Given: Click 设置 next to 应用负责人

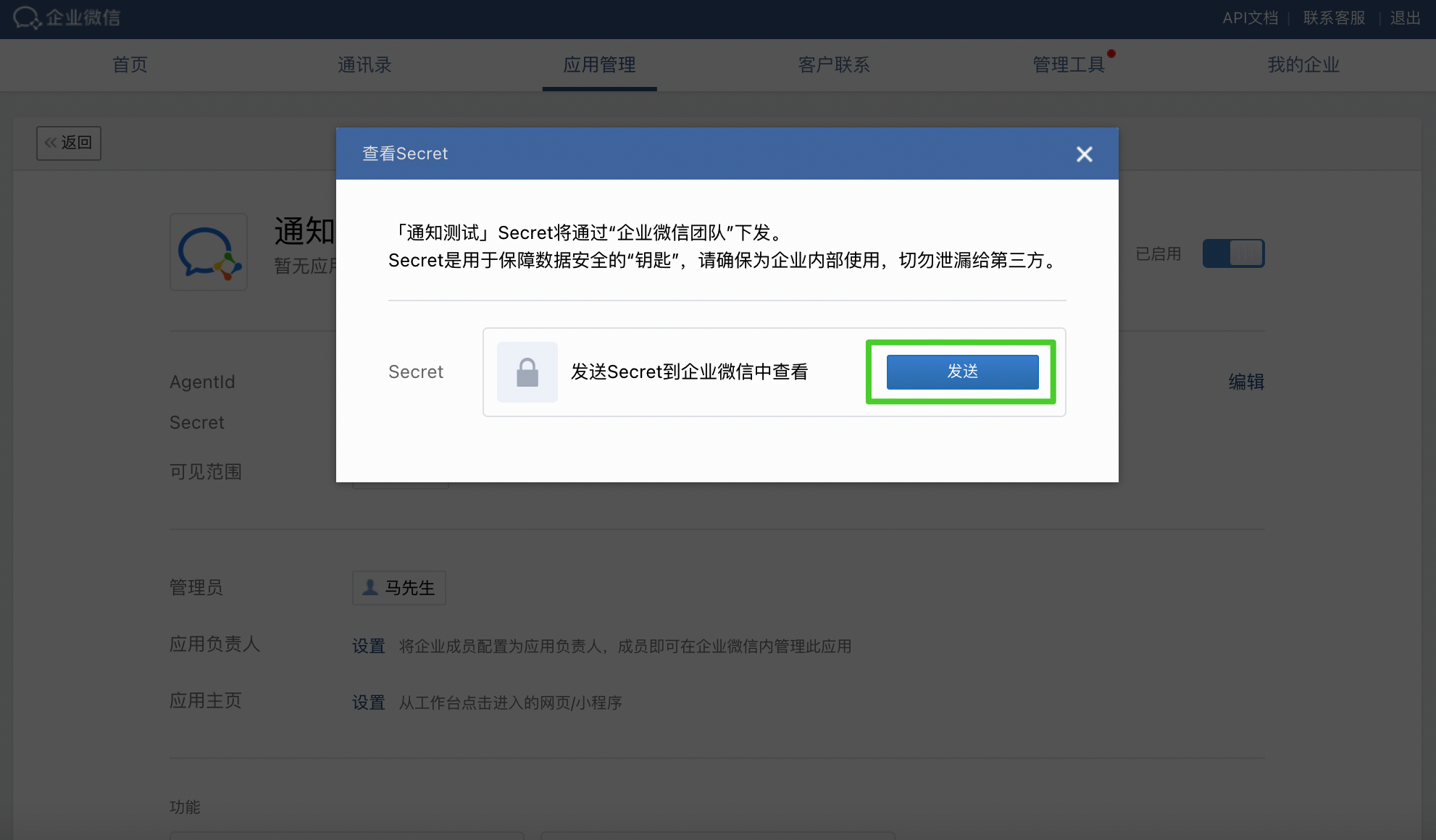Looking at the screenshot, I should [x=368, y=646].
